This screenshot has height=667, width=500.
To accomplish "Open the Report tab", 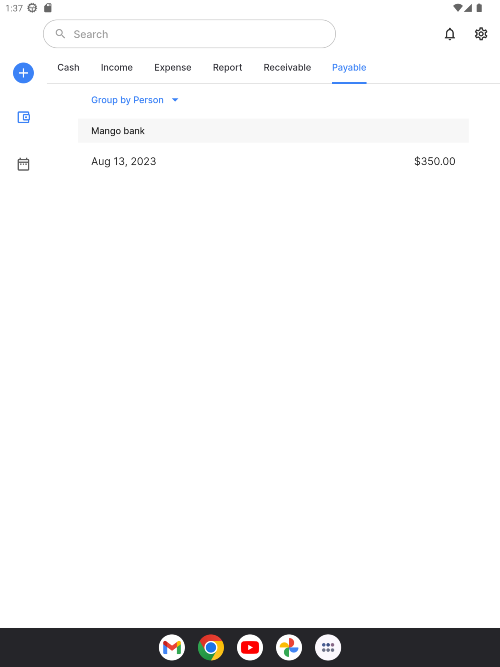I will [228, 68].
